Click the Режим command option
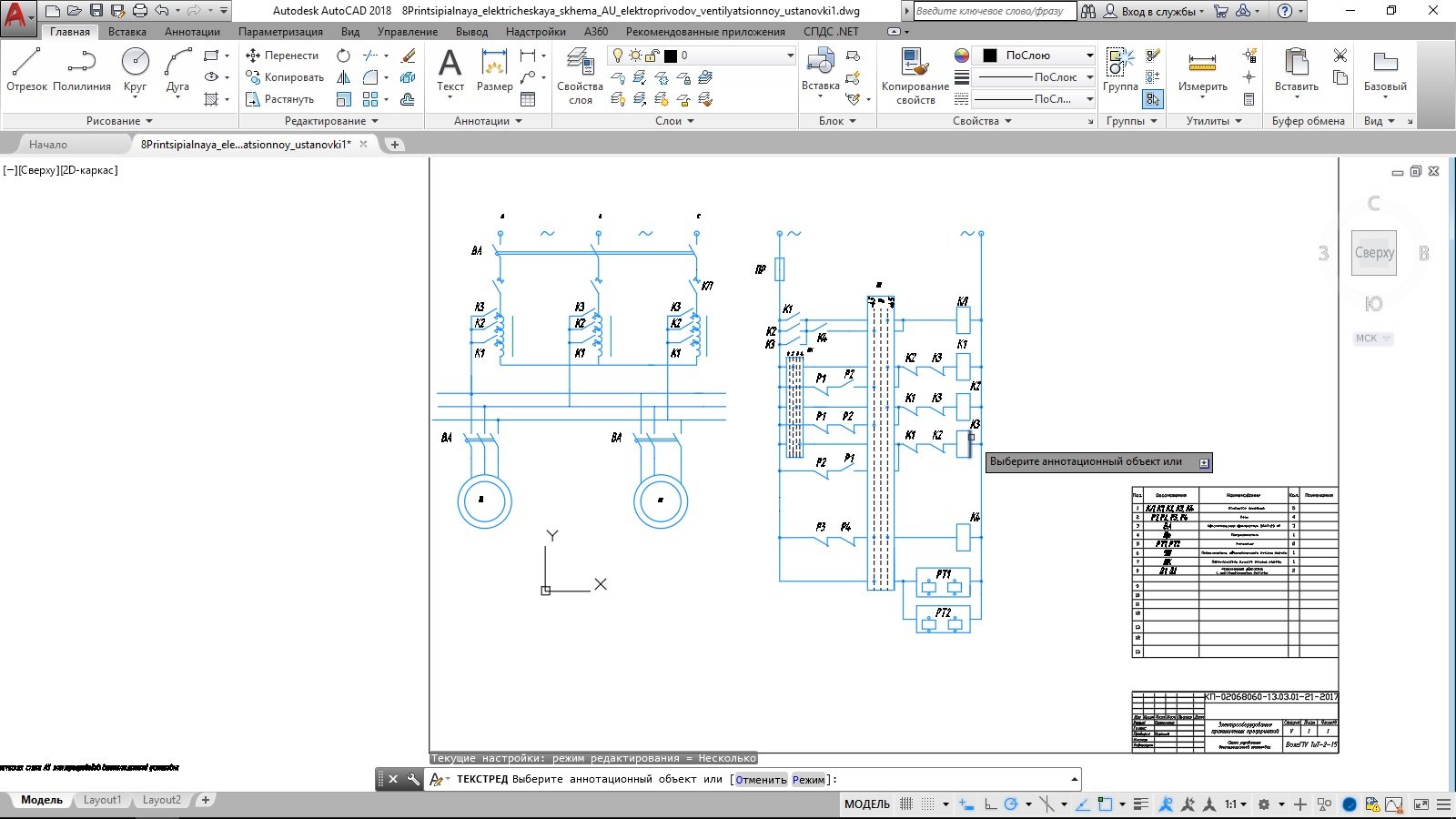The width and height of the screenshot is (1456, 819). 808,780
